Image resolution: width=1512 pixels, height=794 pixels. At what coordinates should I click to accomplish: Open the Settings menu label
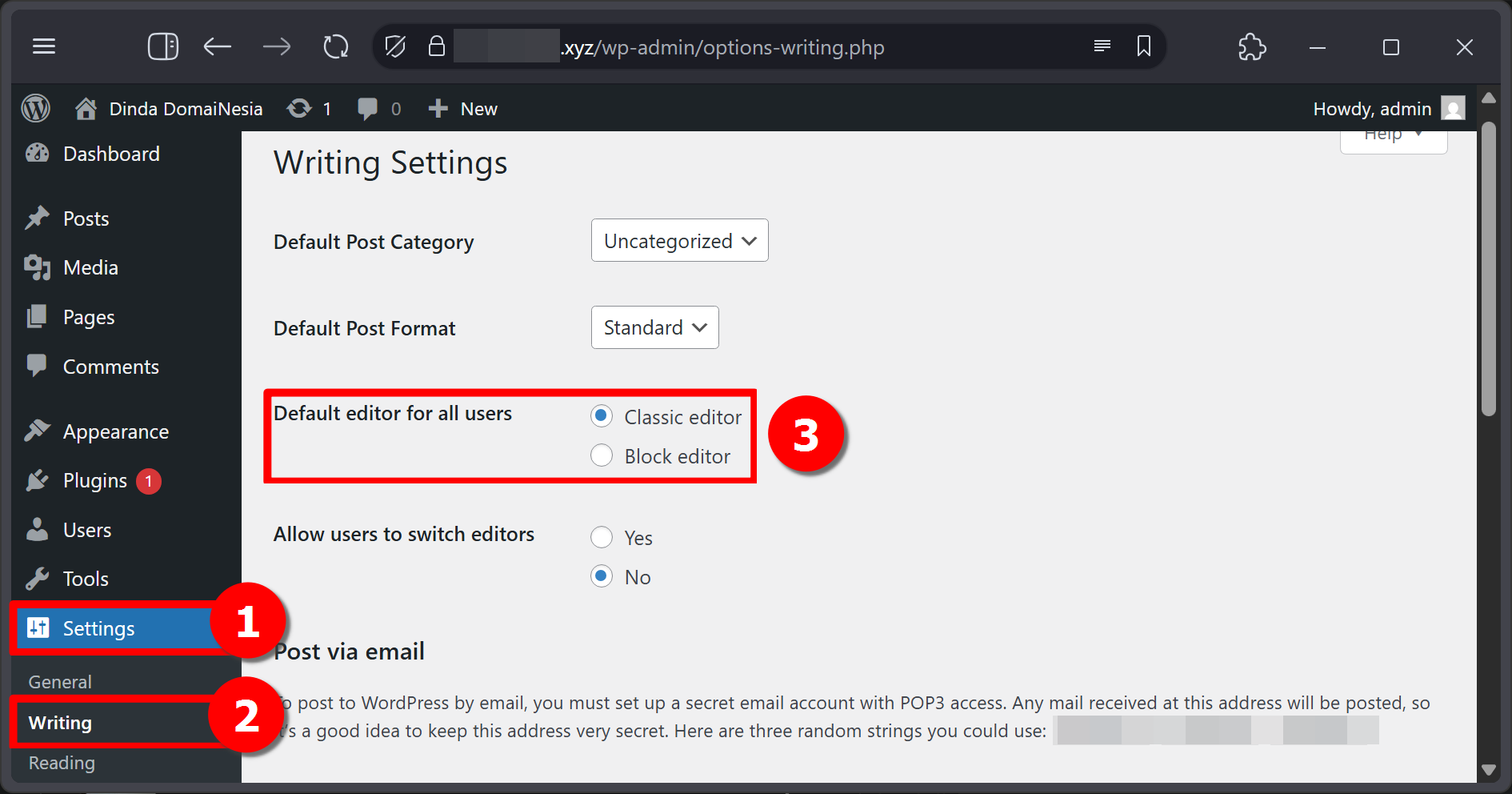tap(98, 628)
